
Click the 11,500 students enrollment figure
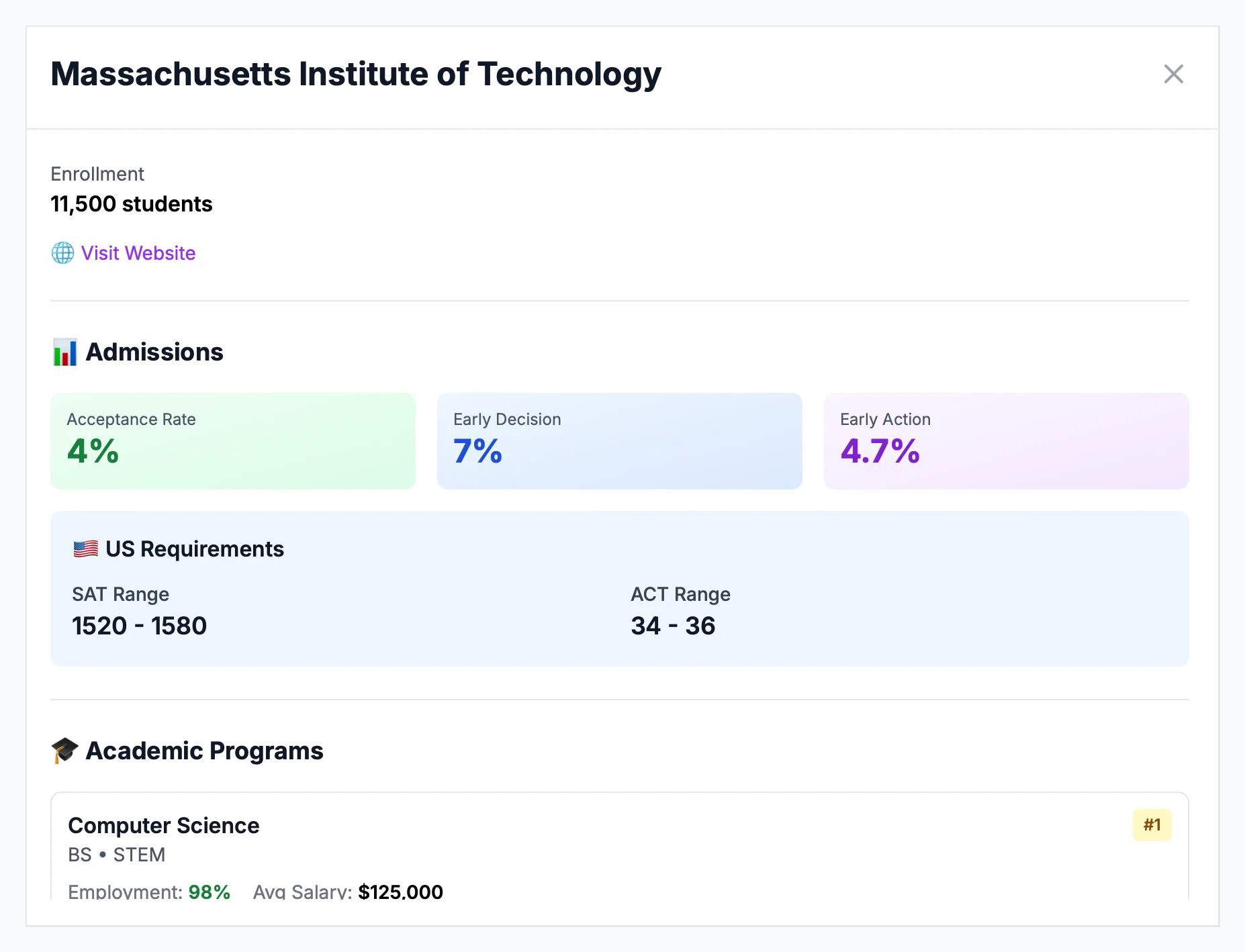point(131,203)
